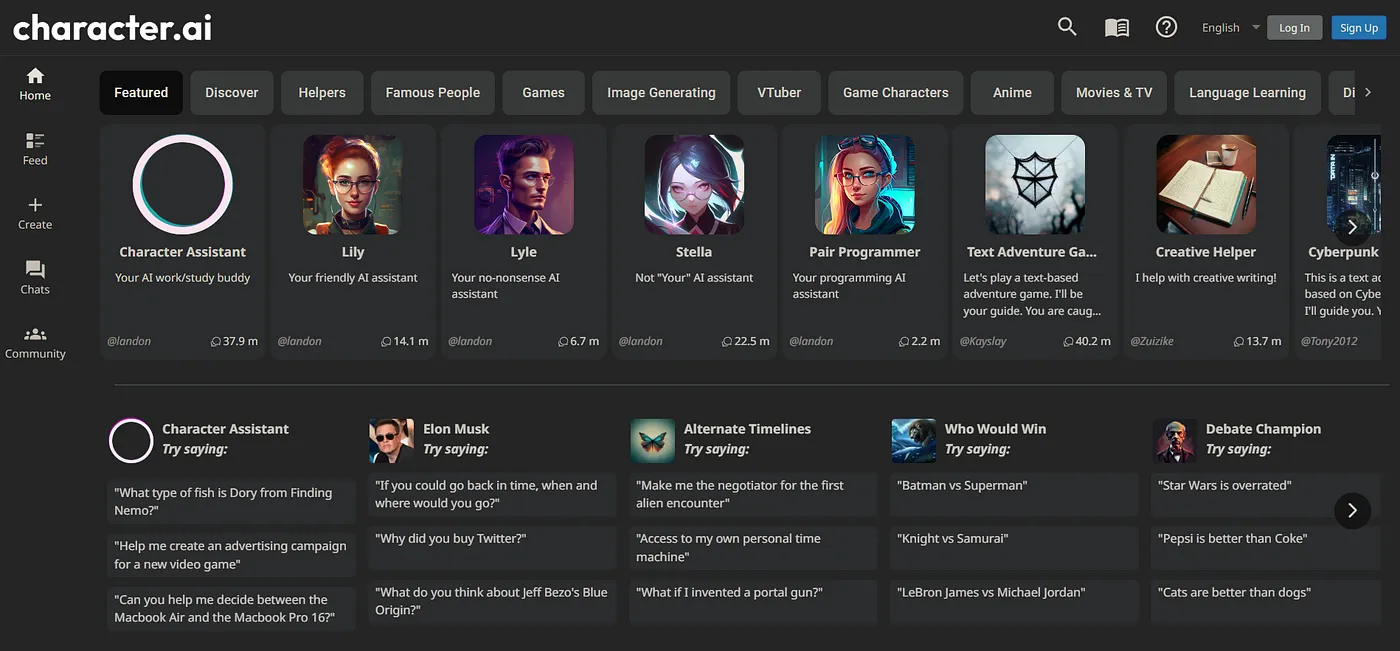The image size is (1400, 651).
Task: Show more featured characters with arrow
Action: (1352, 227)
